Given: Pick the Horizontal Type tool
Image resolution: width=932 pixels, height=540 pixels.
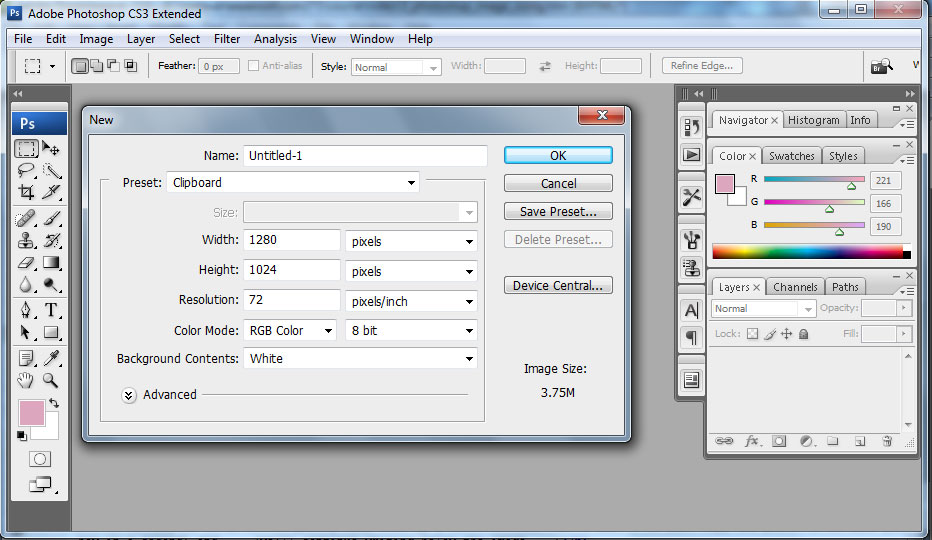Looking at the screenshot, I should (51, 310).
